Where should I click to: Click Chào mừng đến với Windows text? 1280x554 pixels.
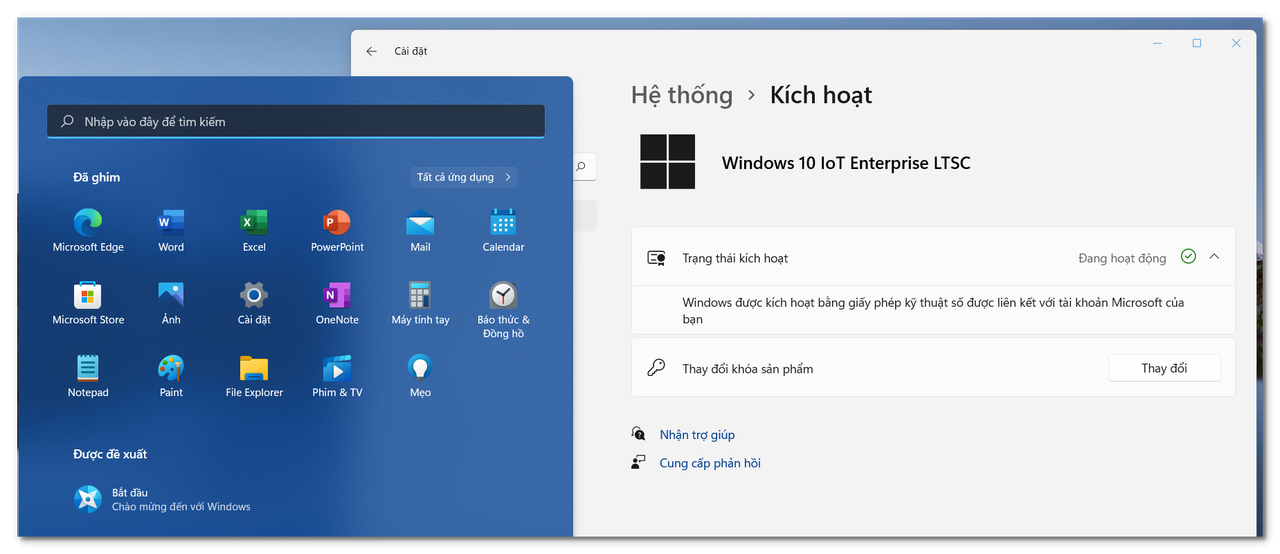[181, 507]
